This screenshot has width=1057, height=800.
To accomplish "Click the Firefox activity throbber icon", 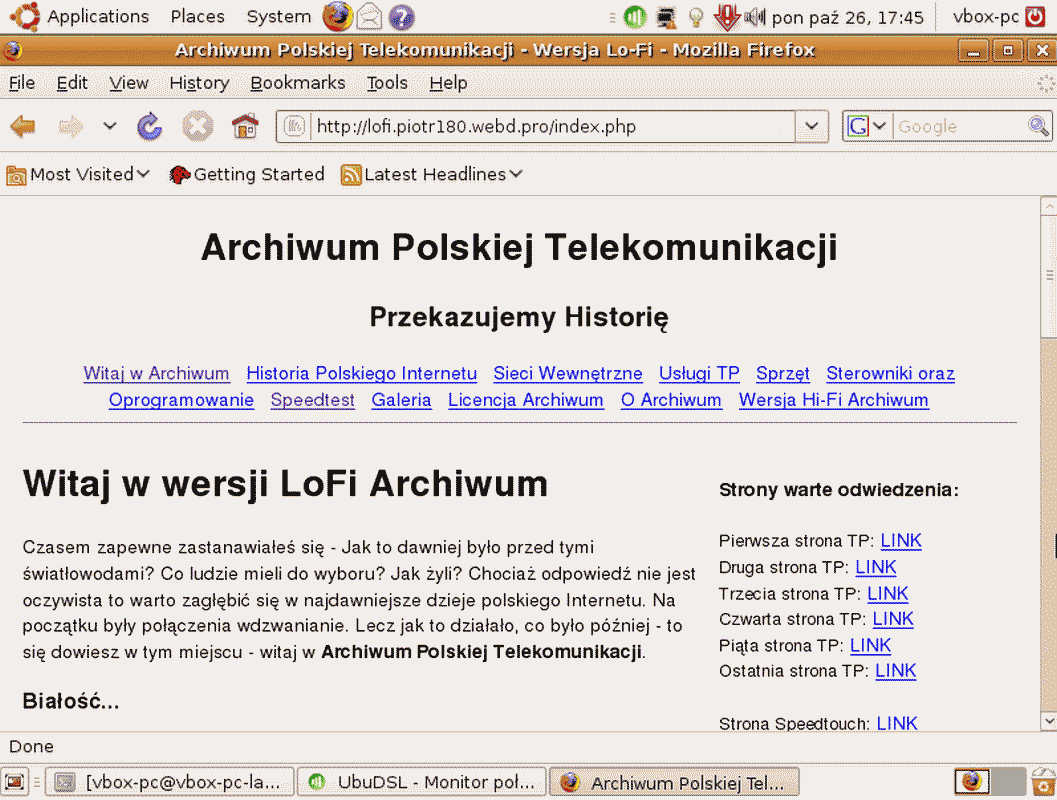I will pyautogui.click(x=1046, y=83).
